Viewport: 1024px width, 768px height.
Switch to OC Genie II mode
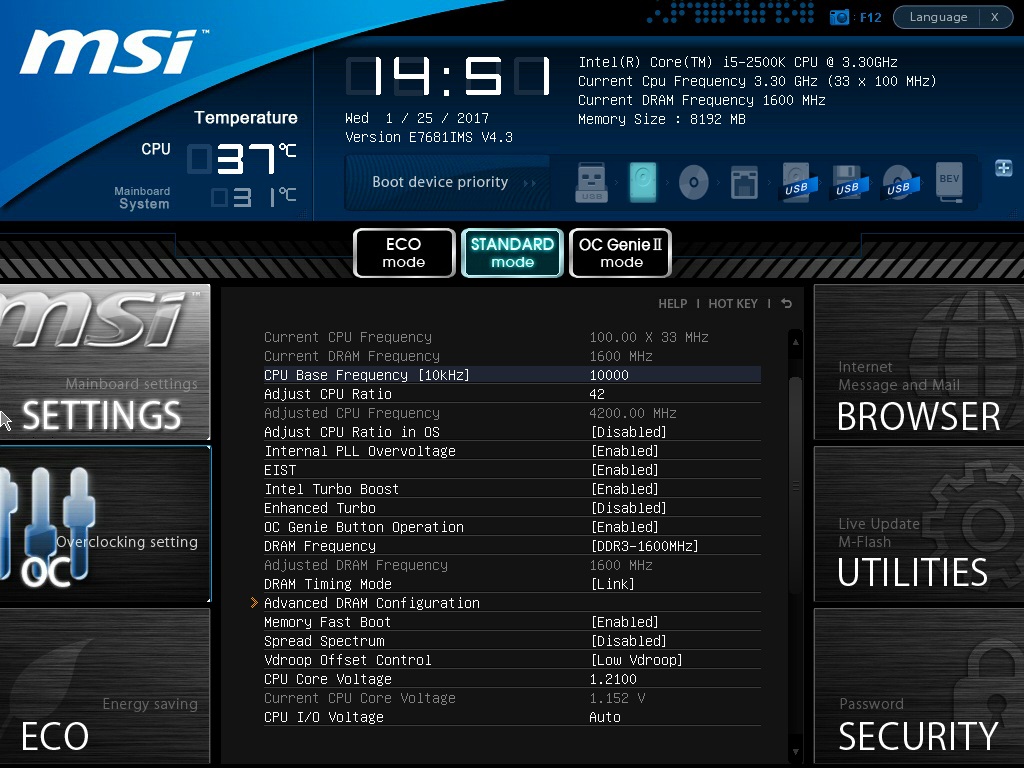pyautogui.click(x=620, y=253)
